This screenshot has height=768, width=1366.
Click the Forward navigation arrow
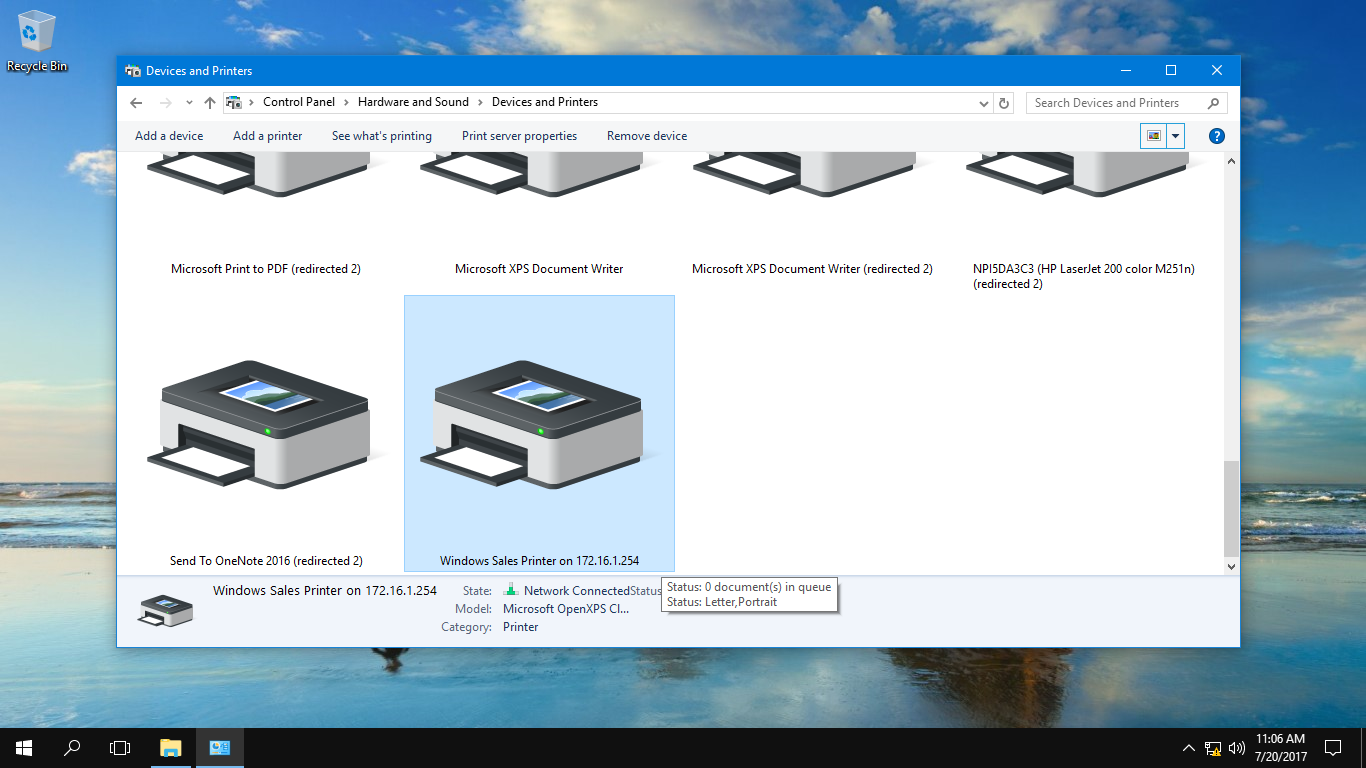tap(165, 102)
